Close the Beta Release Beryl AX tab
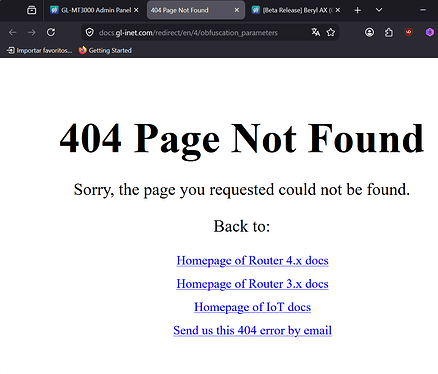Image resolution: width=438 pixels, height=374 pixels. (x=338, y=10)
